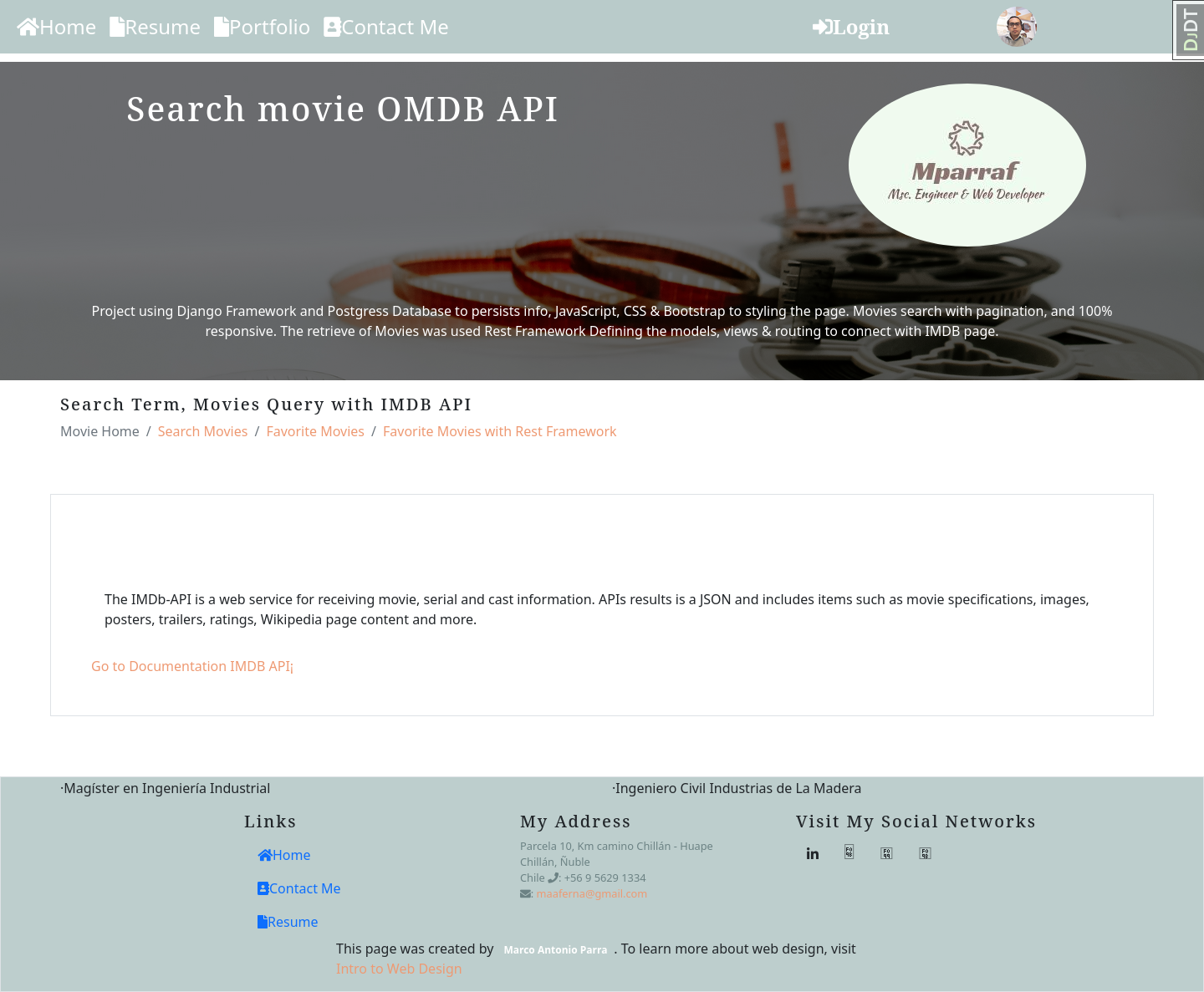The image size is (1204, 992).
Task: Click the phone icon next to Chile
Action: point(553,878)
